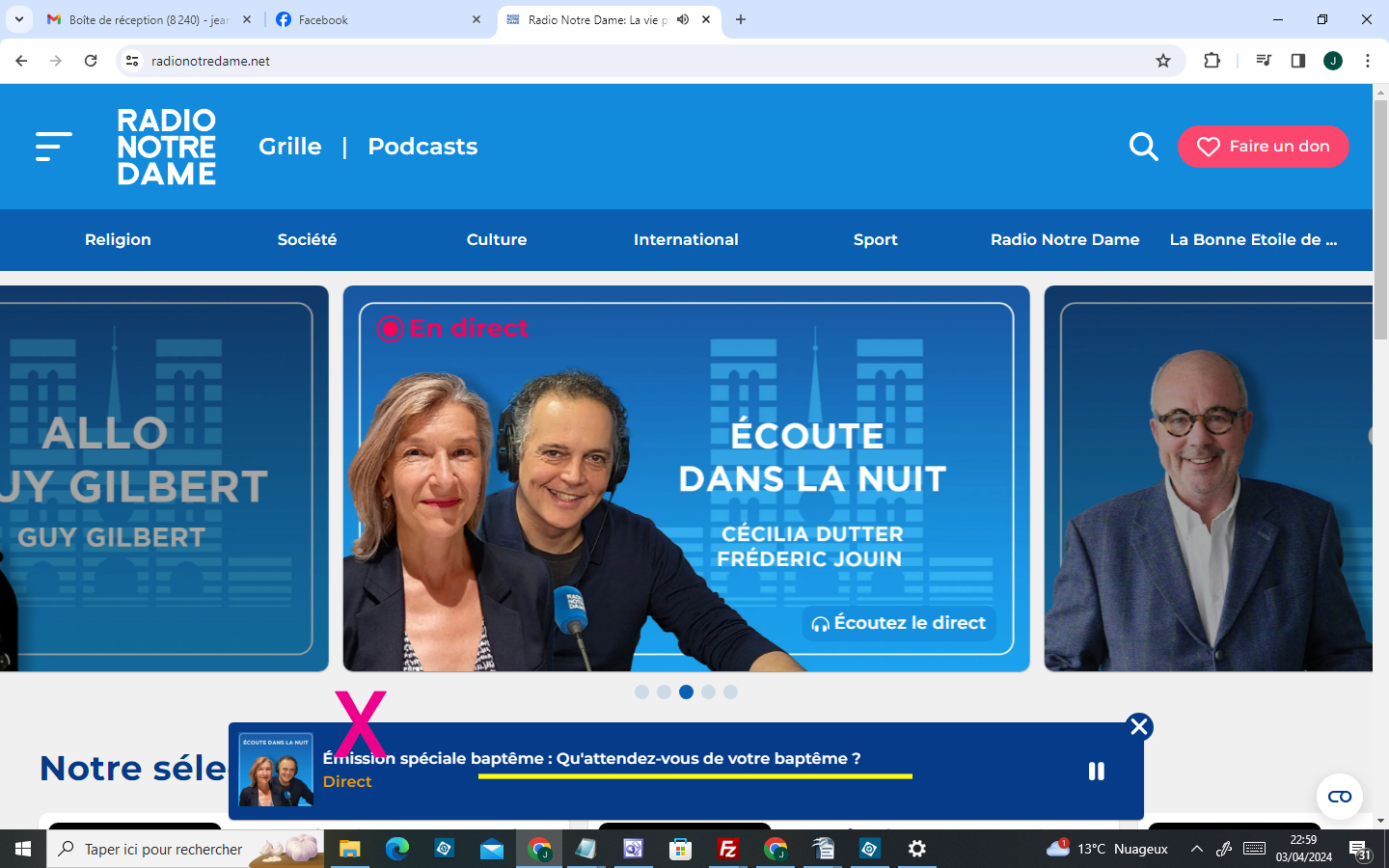The width and height of the screenshot is (1389, 868).
Task: Close the Facebook tab
Action: point(477,19)
